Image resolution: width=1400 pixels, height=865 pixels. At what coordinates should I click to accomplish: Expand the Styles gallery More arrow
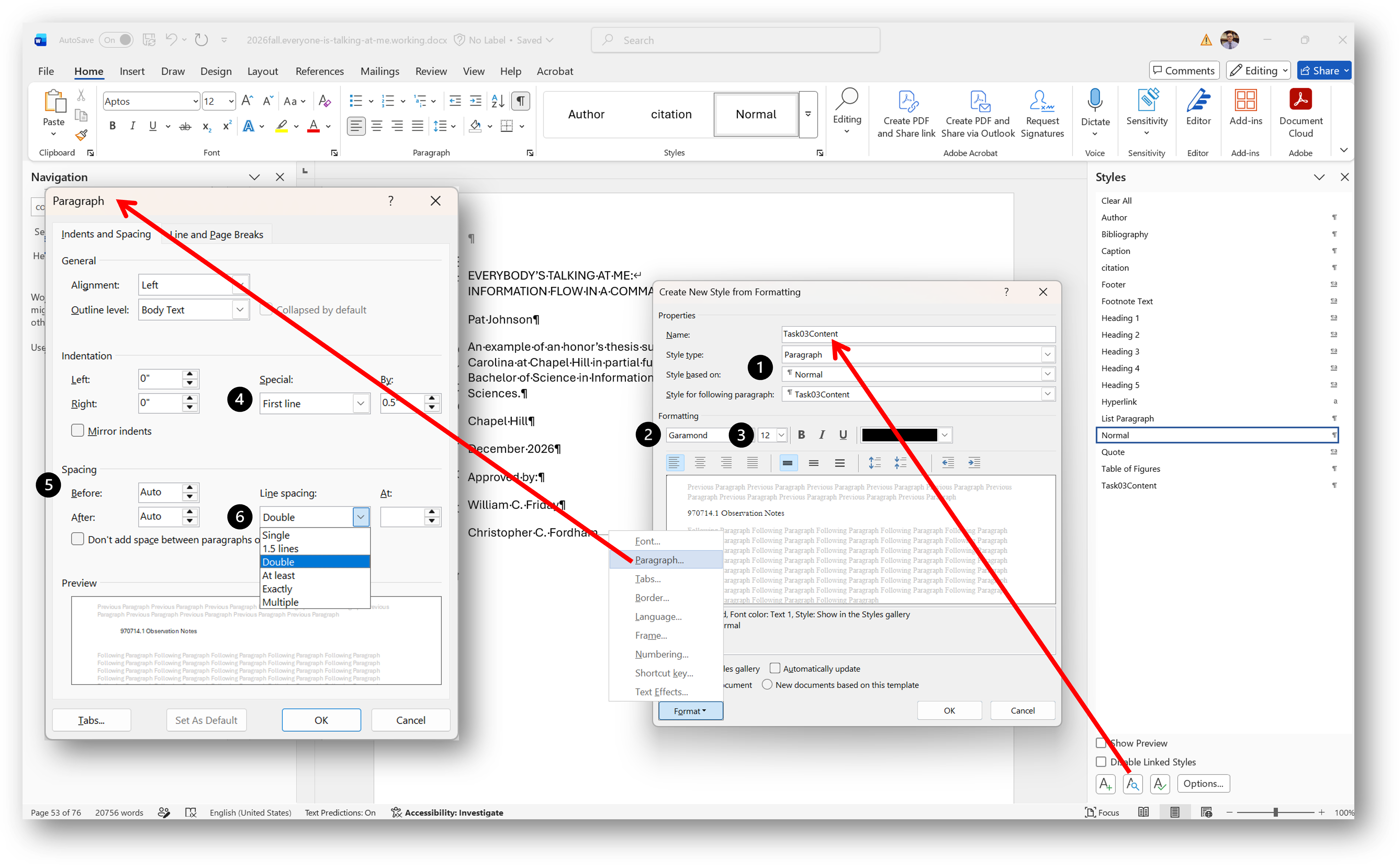(x=808, y=114)
